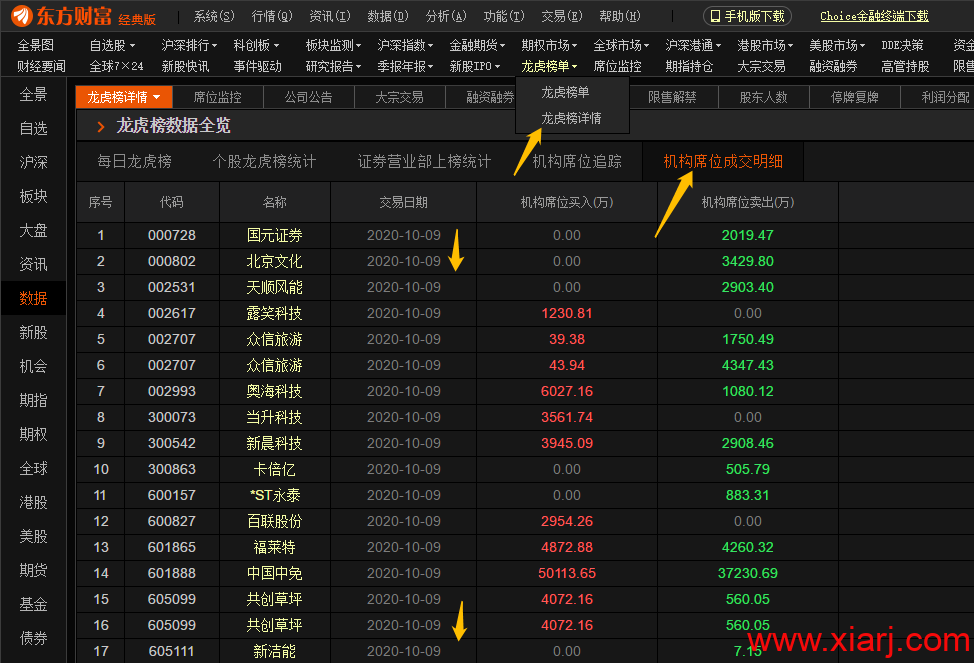The width and height of the screenshot is (974, 663).
Task: Click the 全景图 toolbar item
Action: (35, 45)
